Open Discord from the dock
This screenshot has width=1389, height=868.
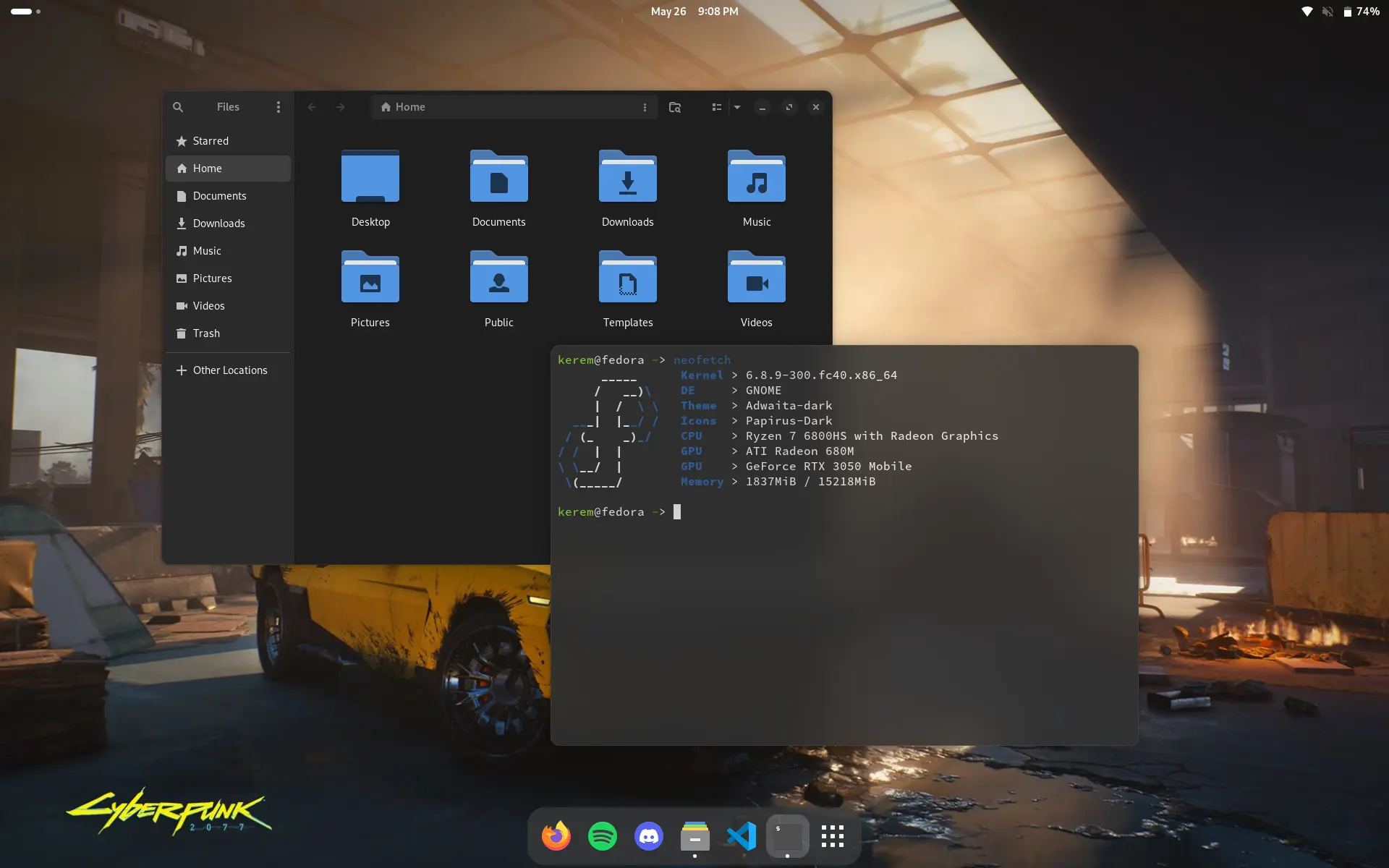[x=649, y=836]
